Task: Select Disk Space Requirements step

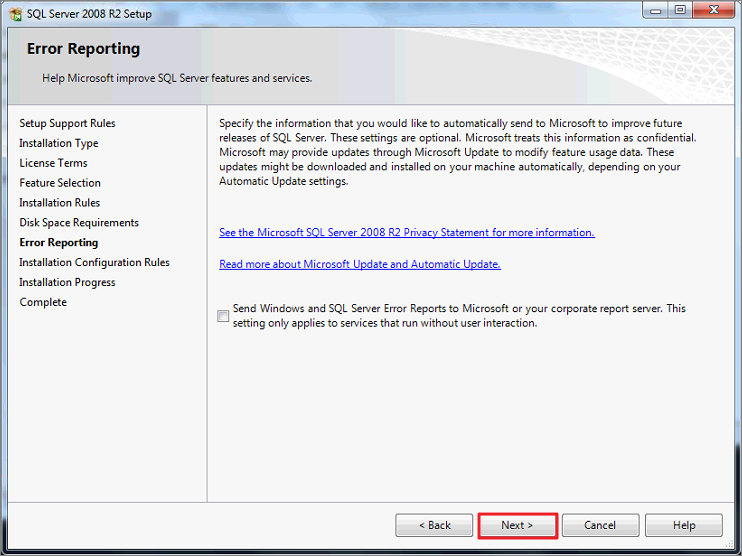Action: 79,222
